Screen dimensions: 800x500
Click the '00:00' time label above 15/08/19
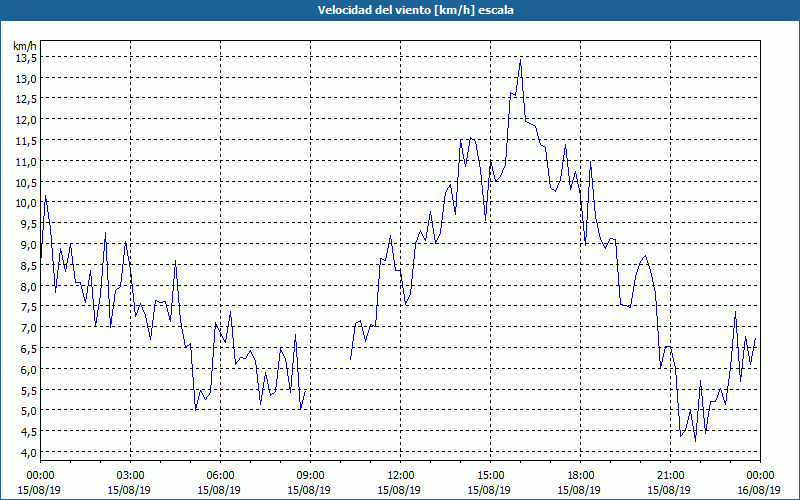[x=40, y=476]
